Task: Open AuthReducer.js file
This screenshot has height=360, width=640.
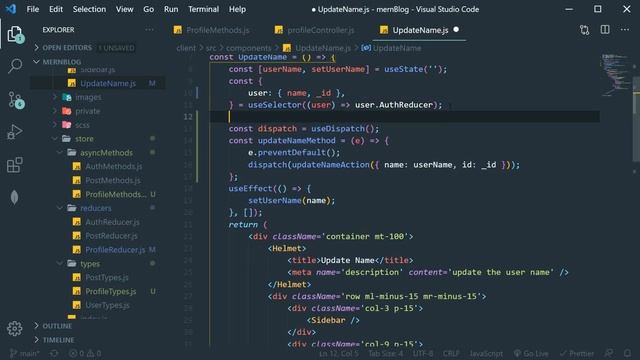Action: click(x=112, y=222)
